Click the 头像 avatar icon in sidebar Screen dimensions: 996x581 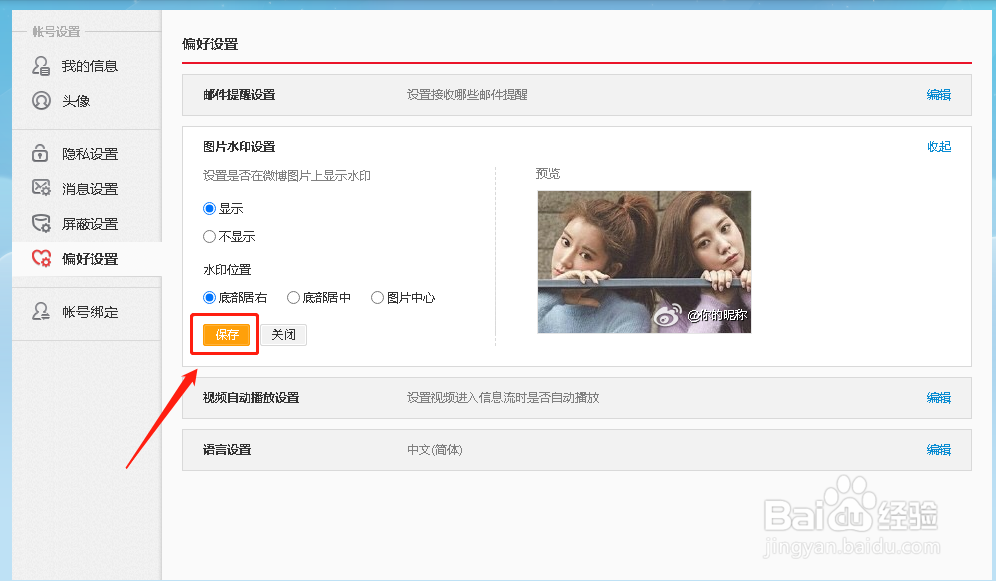pyautogui.click(x=41, y=101)
